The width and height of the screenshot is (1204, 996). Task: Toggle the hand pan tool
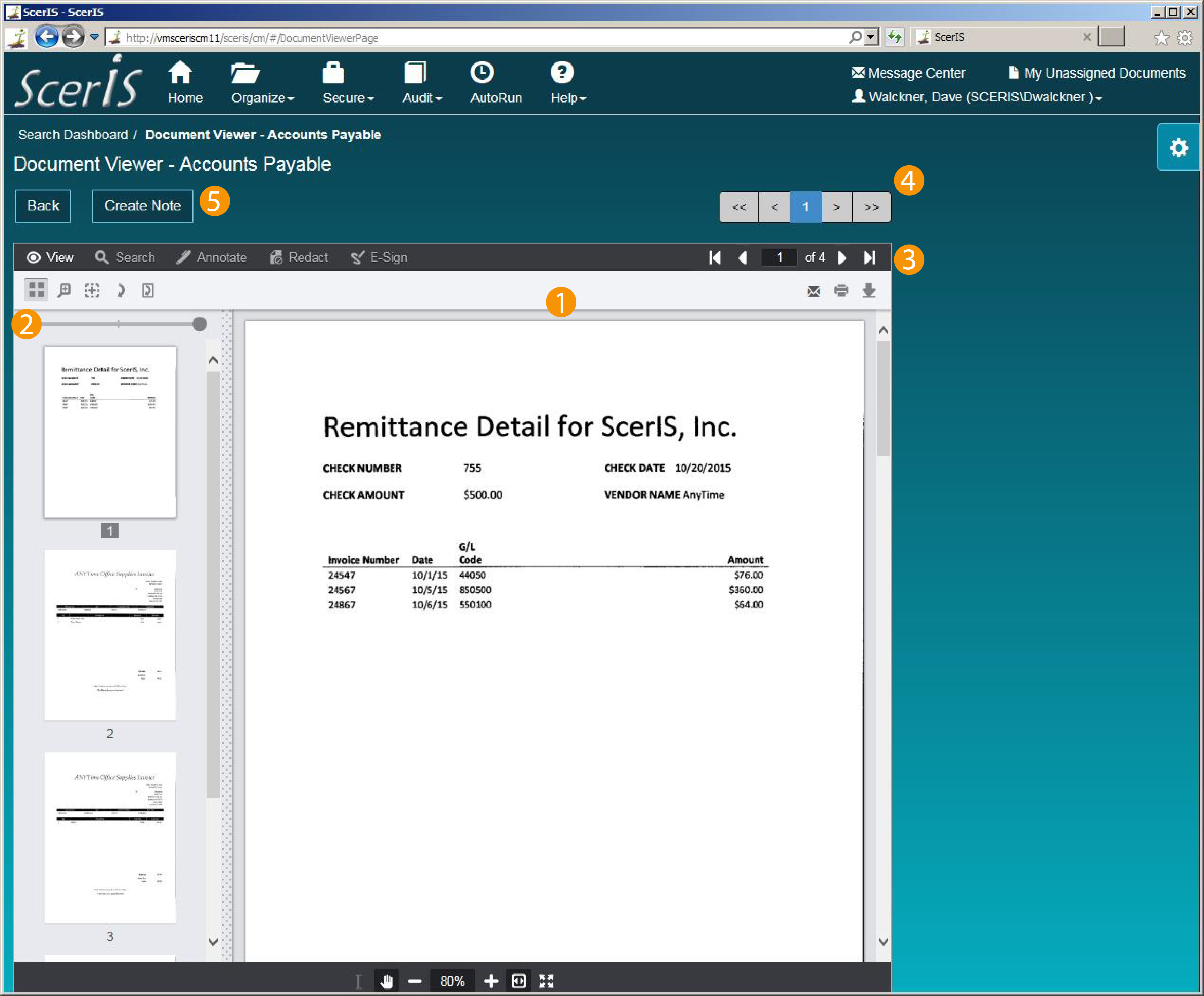point(386,981)
